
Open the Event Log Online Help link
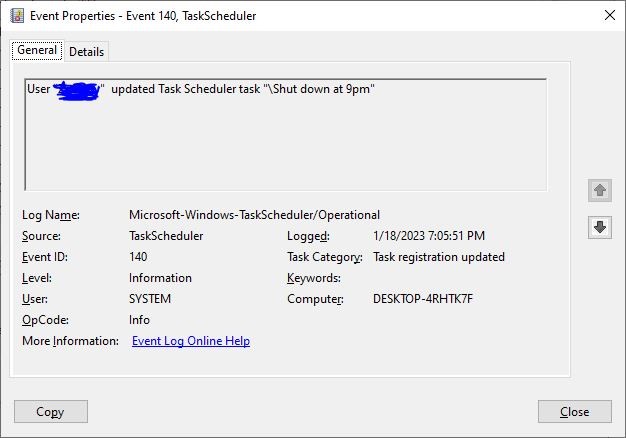(191, 341)
